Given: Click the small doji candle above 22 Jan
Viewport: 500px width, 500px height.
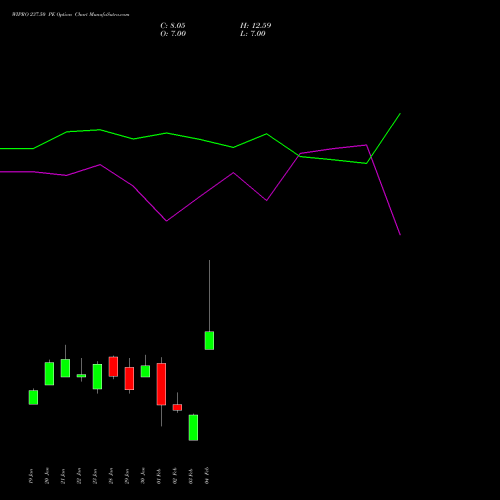Looking at the screenshot, I should [81, 376].
